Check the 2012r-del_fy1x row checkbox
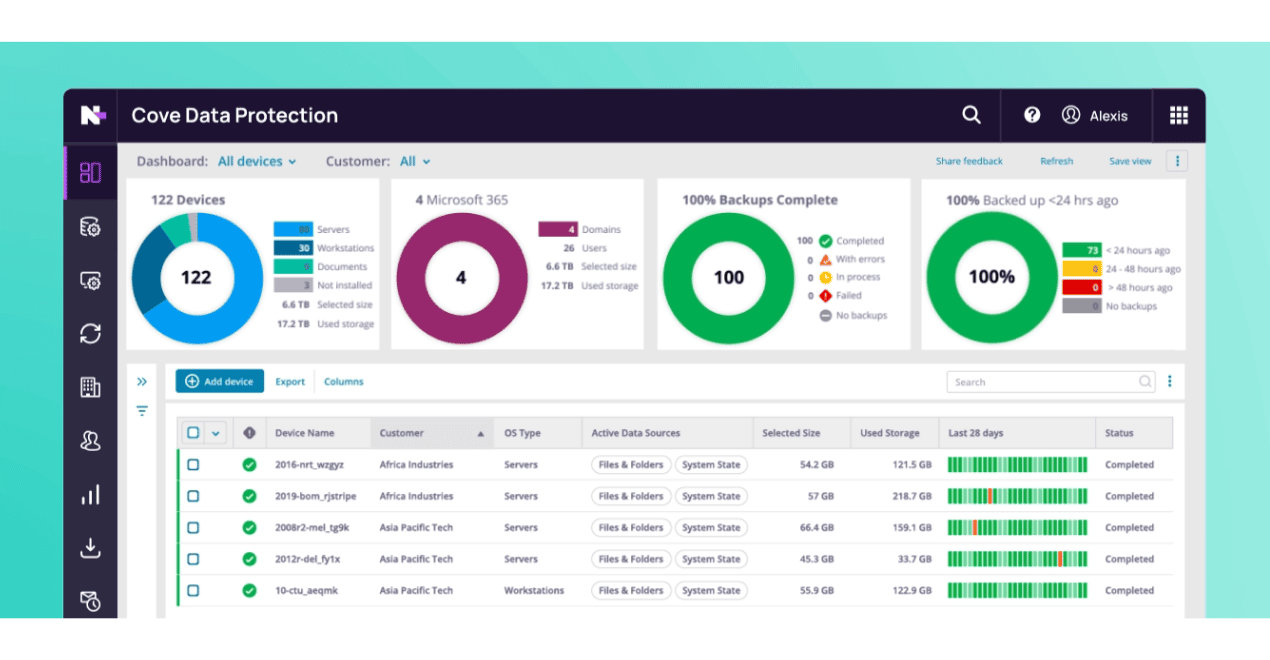Screen dimensions: 1270x660 193,559
